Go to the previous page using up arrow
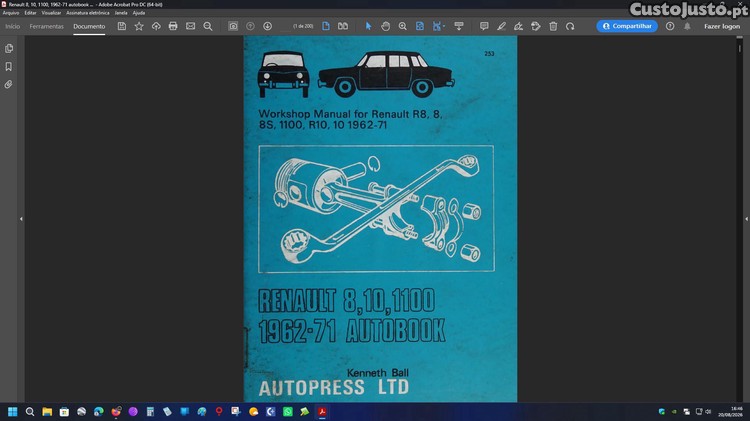Viewport: 750px width, 421px height. click(x=250, y=26)
